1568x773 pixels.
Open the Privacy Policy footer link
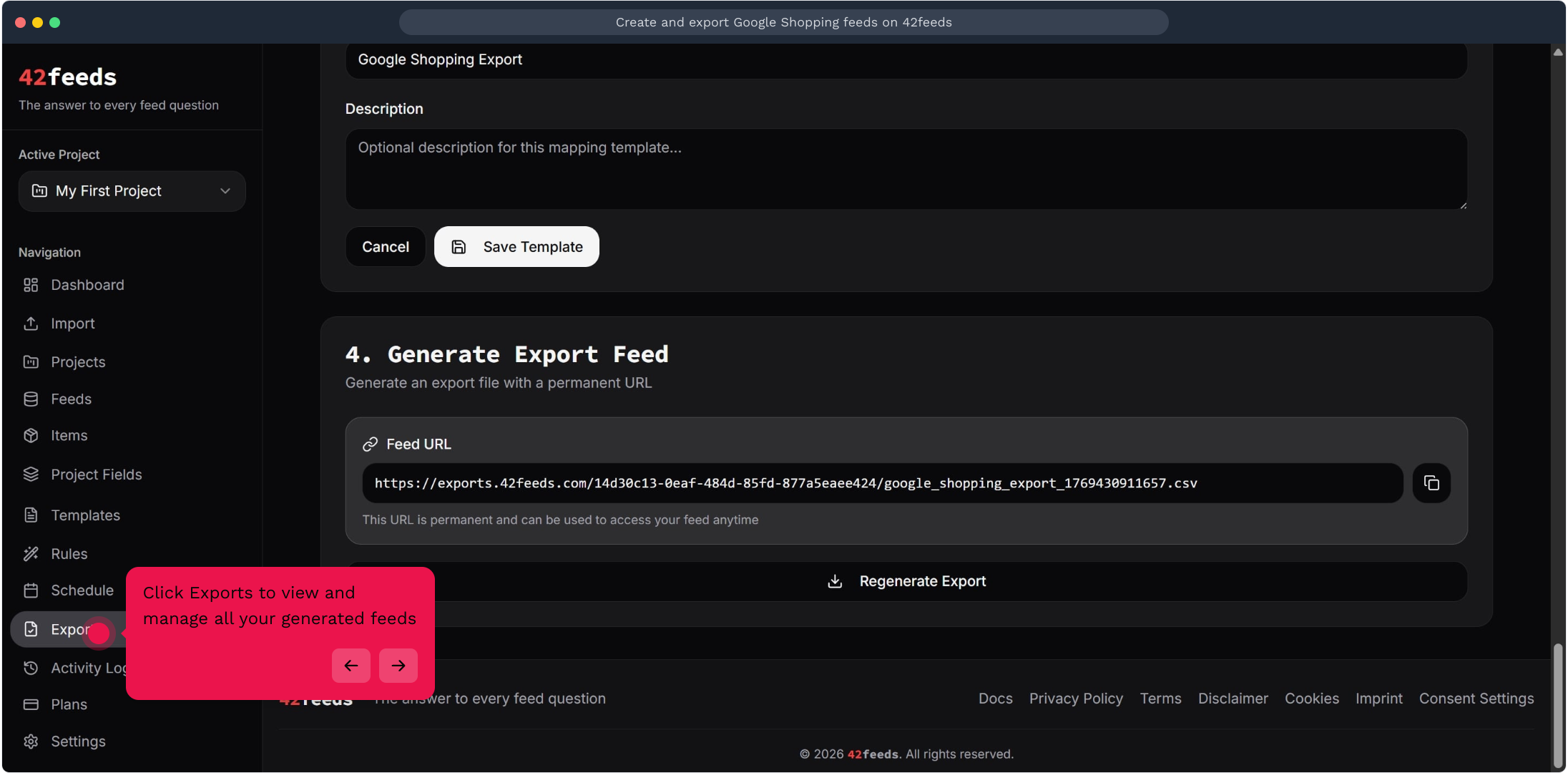1076,699
